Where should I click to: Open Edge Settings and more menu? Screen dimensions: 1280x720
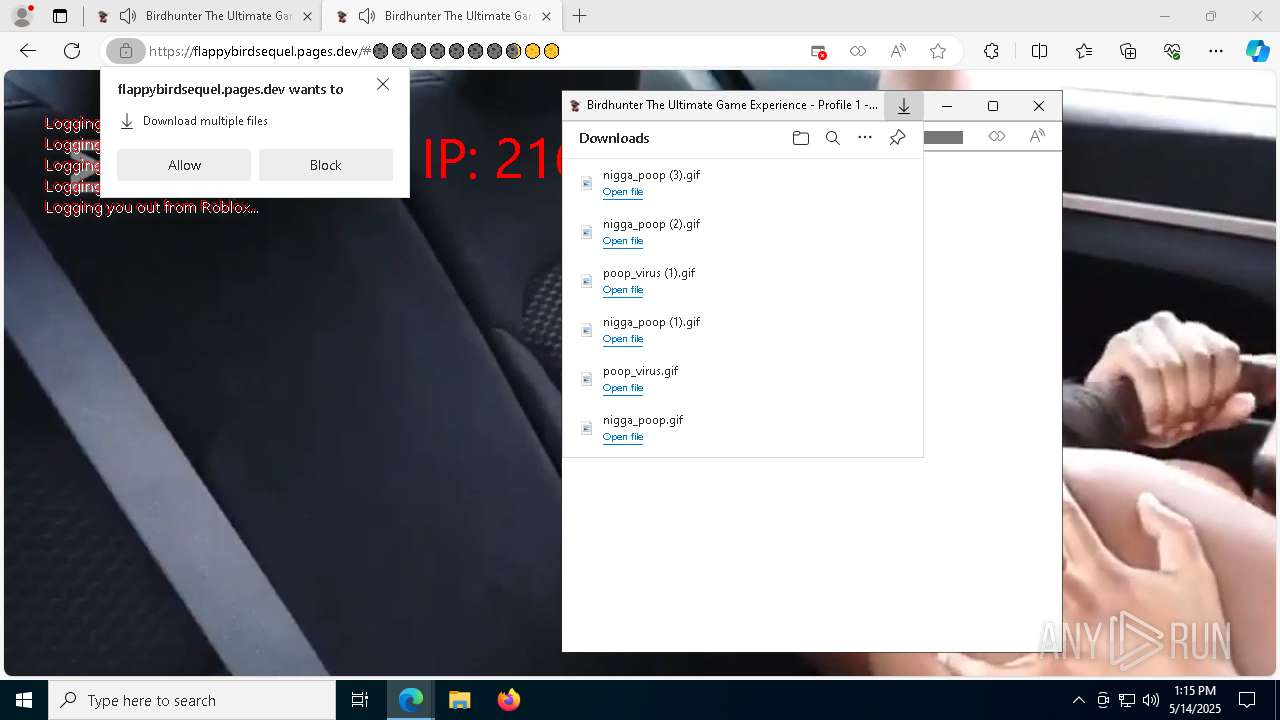[1216, 51]
